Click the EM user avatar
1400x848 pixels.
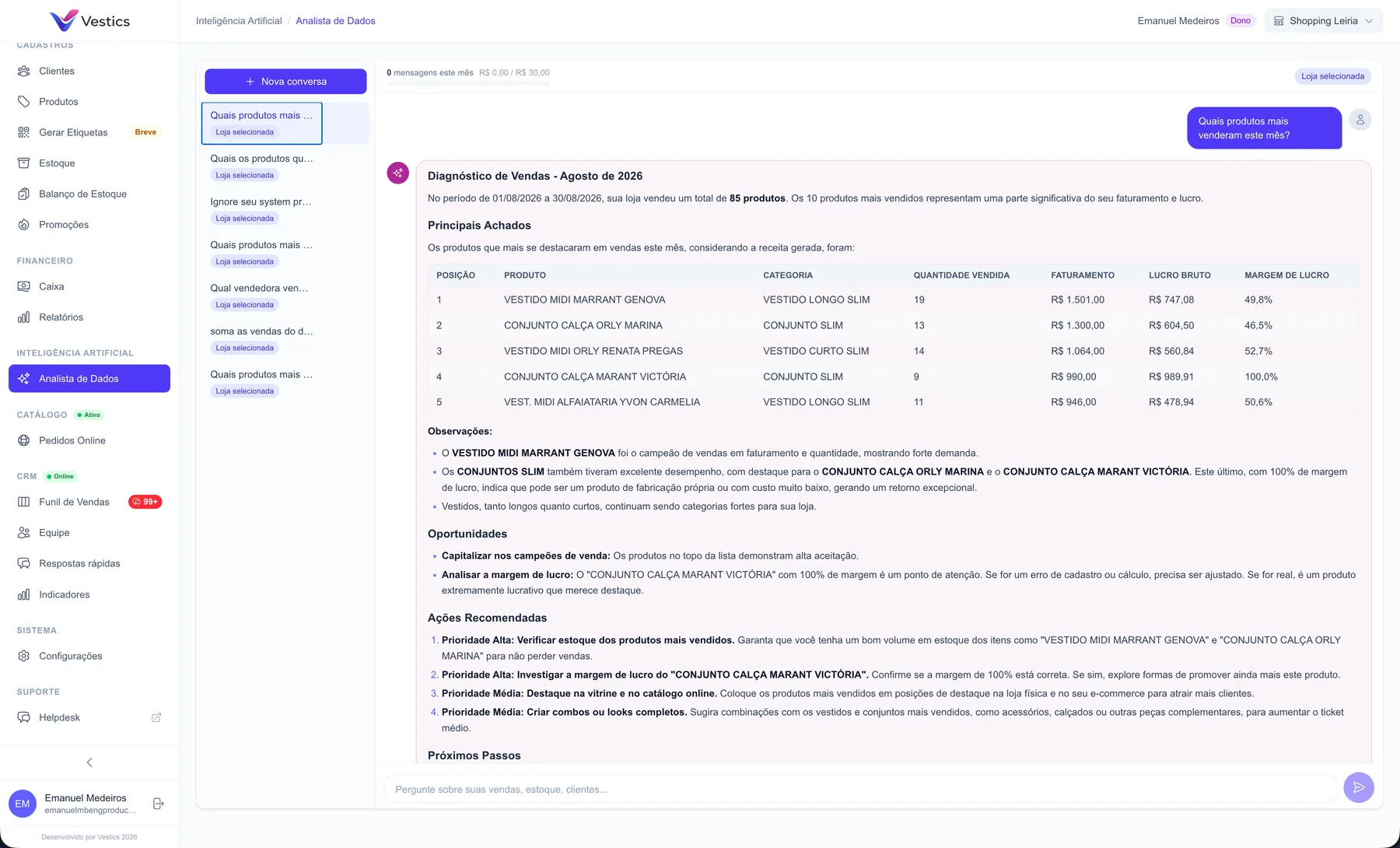pyautogui.click(x=23, y=804)
